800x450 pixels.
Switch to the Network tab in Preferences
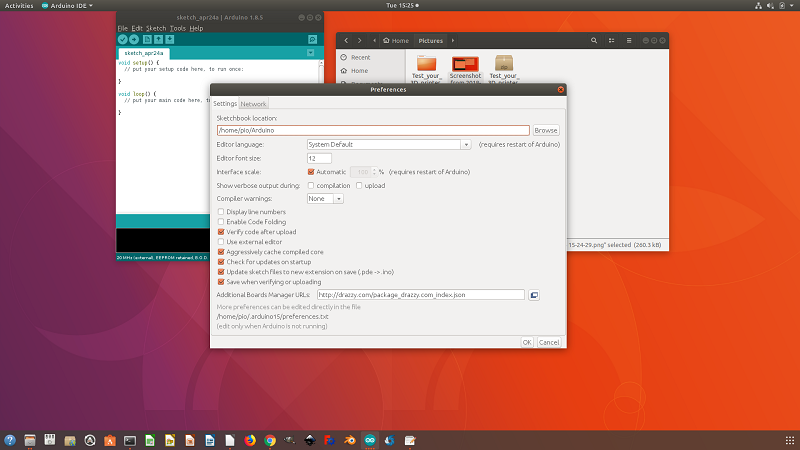pos(254,104)
